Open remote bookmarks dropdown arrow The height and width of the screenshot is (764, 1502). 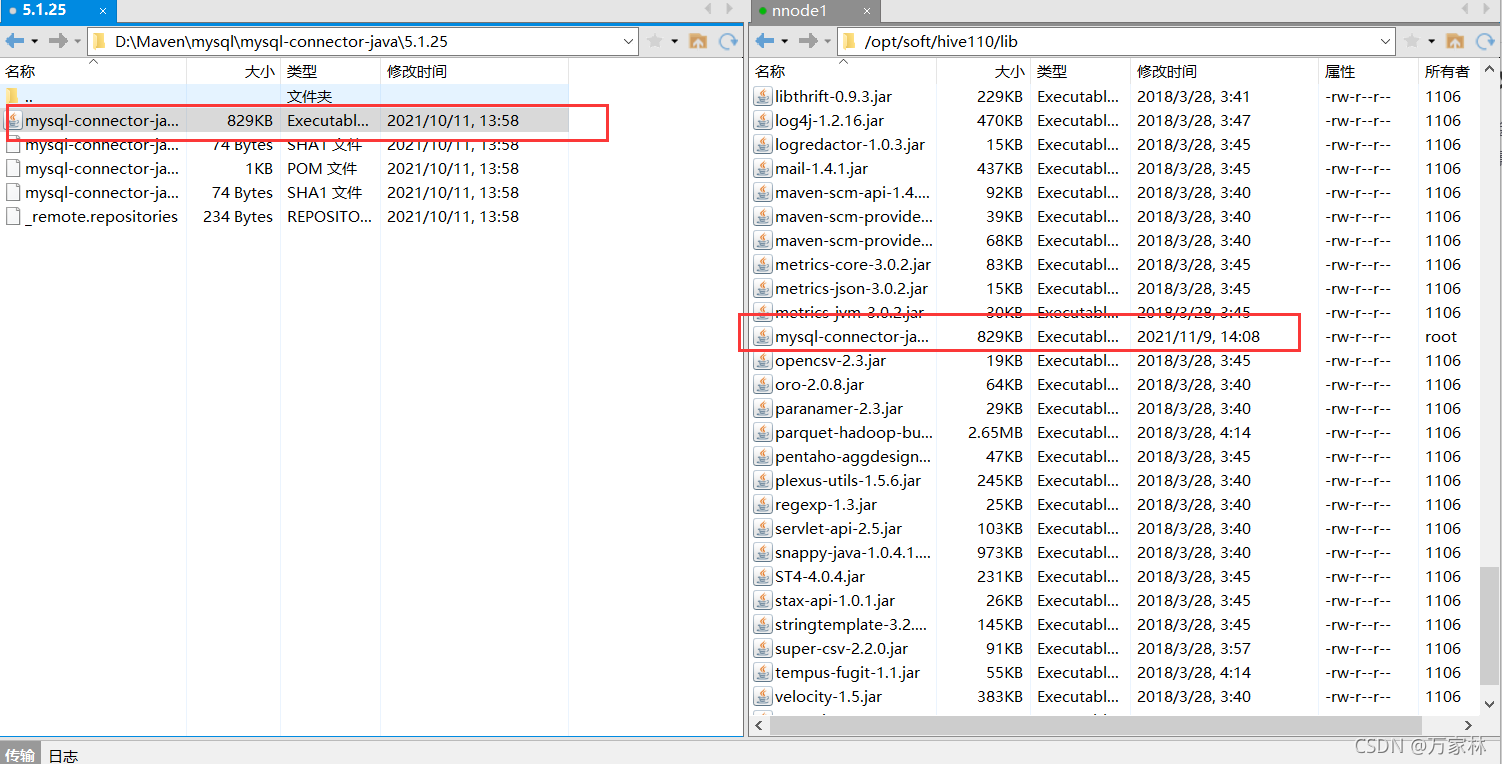[1431, 41]
